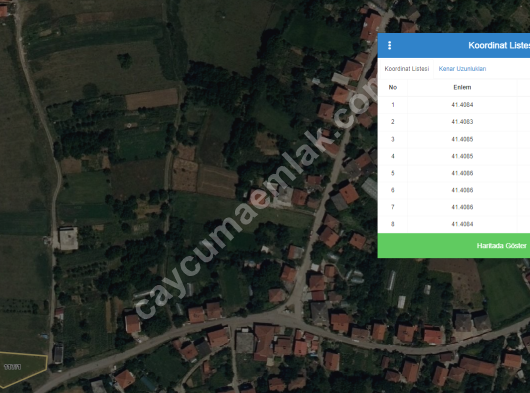The width and height of the screenshot is (530, 393).
Task: Click the Haritada Göster button
Action: tap(454, 246)
